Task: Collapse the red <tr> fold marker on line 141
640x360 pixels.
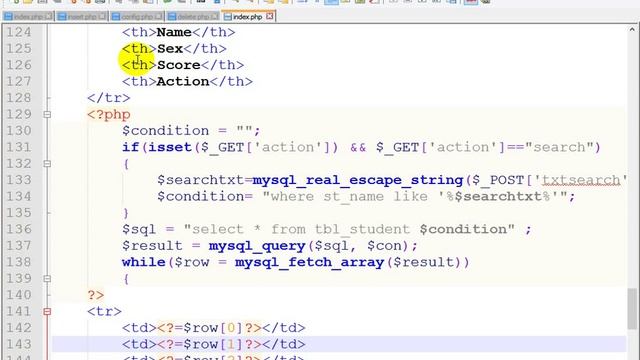Action: click(x=47, y=311)
